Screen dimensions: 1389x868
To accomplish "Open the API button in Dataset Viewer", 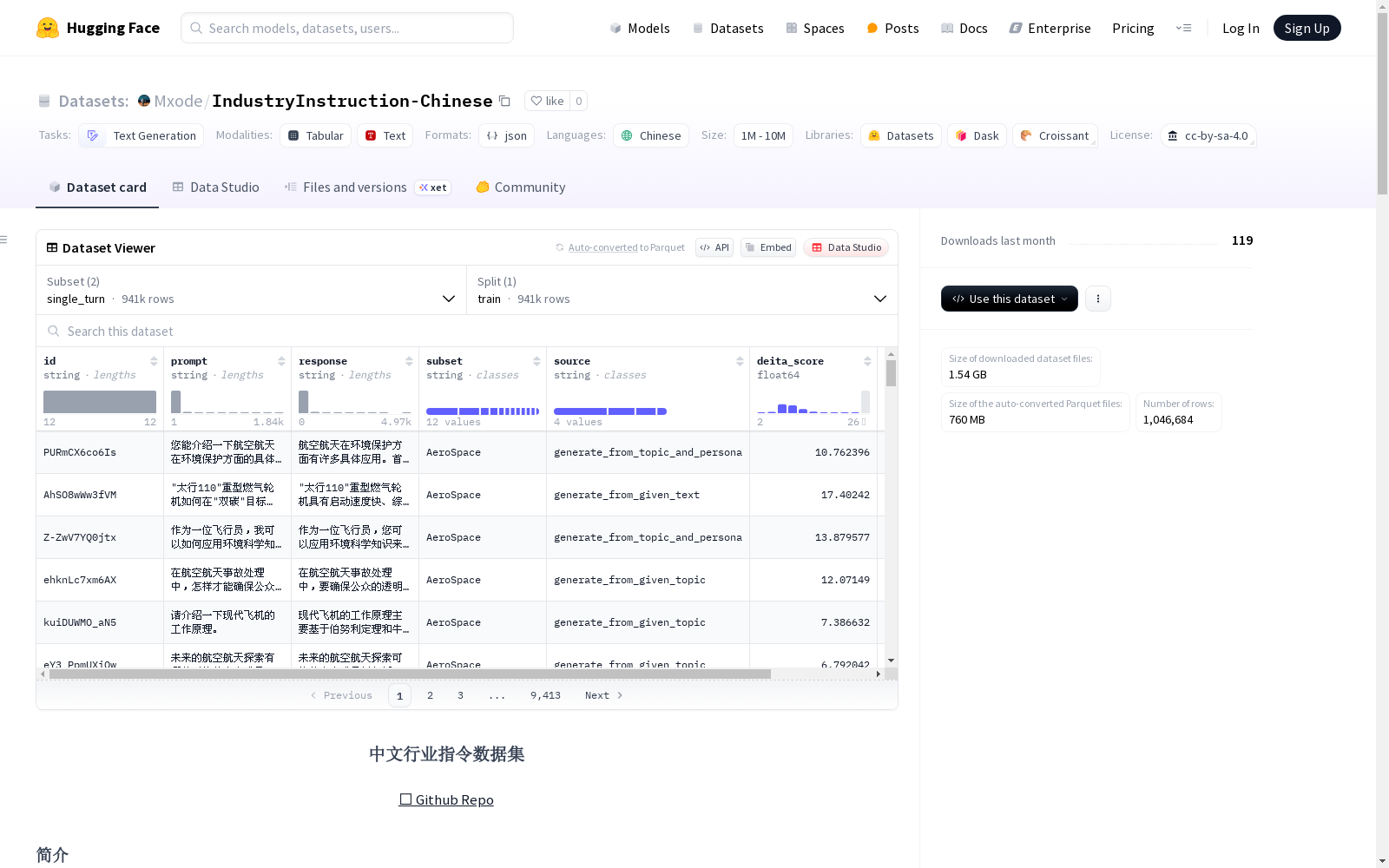I will [714, 247].
